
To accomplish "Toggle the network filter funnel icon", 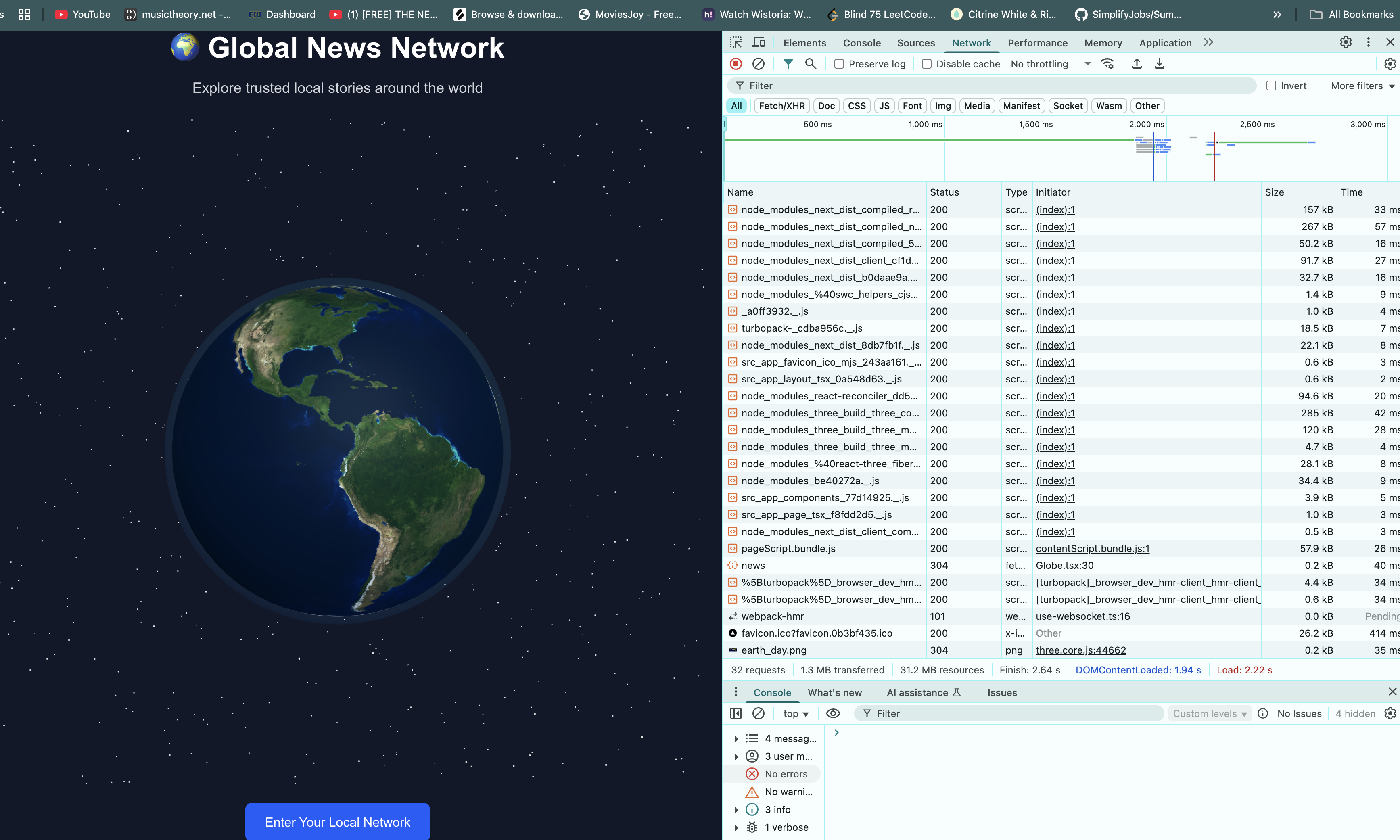I will [788, 64].
